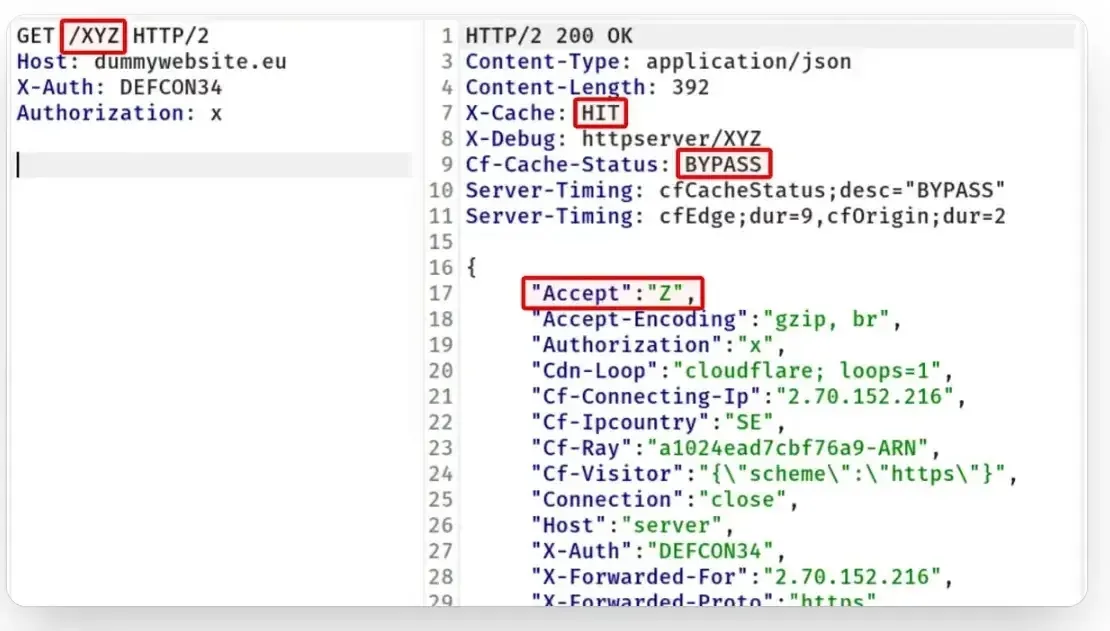Click the "Cf-Ray" JSON entry
The image size is (1110, 631).
tap(736, 448)
